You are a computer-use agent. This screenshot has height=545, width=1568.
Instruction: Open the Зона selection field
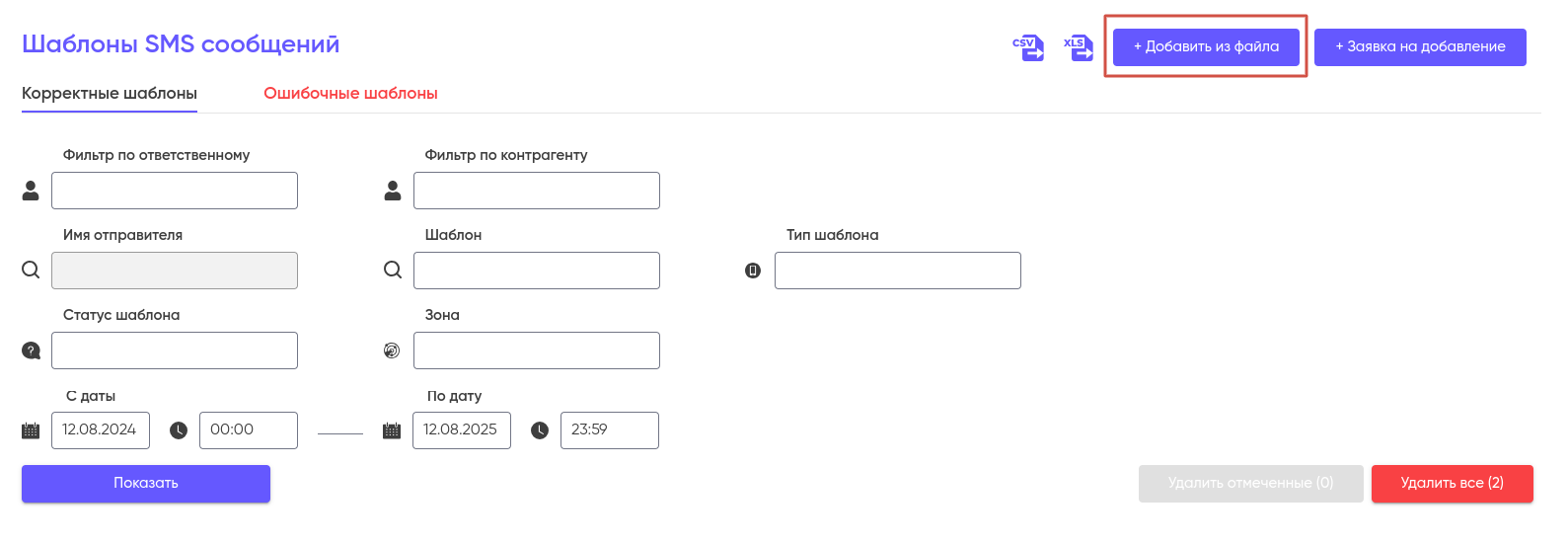coord(537,350)
